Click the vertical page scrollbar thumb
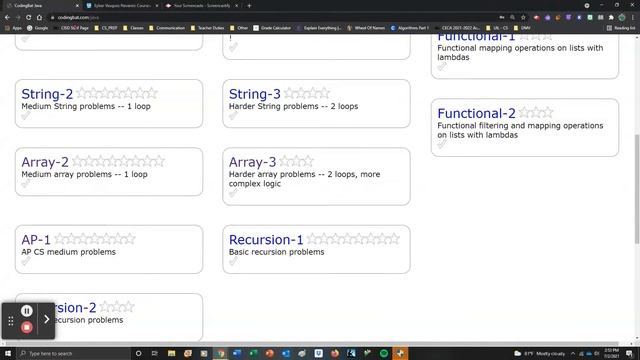Image resolution: width=640 pixels, height=360 pixels. pos(637,190)
